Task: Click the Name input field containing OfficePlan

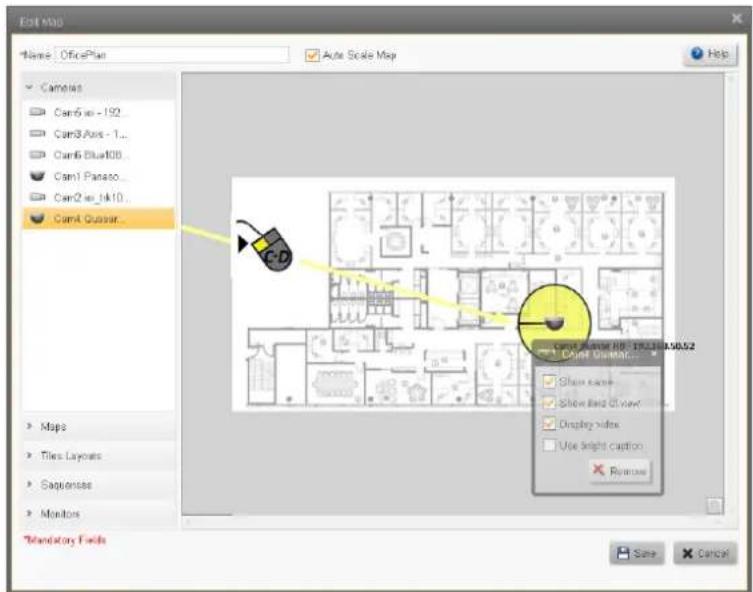Action: [172, 55]
